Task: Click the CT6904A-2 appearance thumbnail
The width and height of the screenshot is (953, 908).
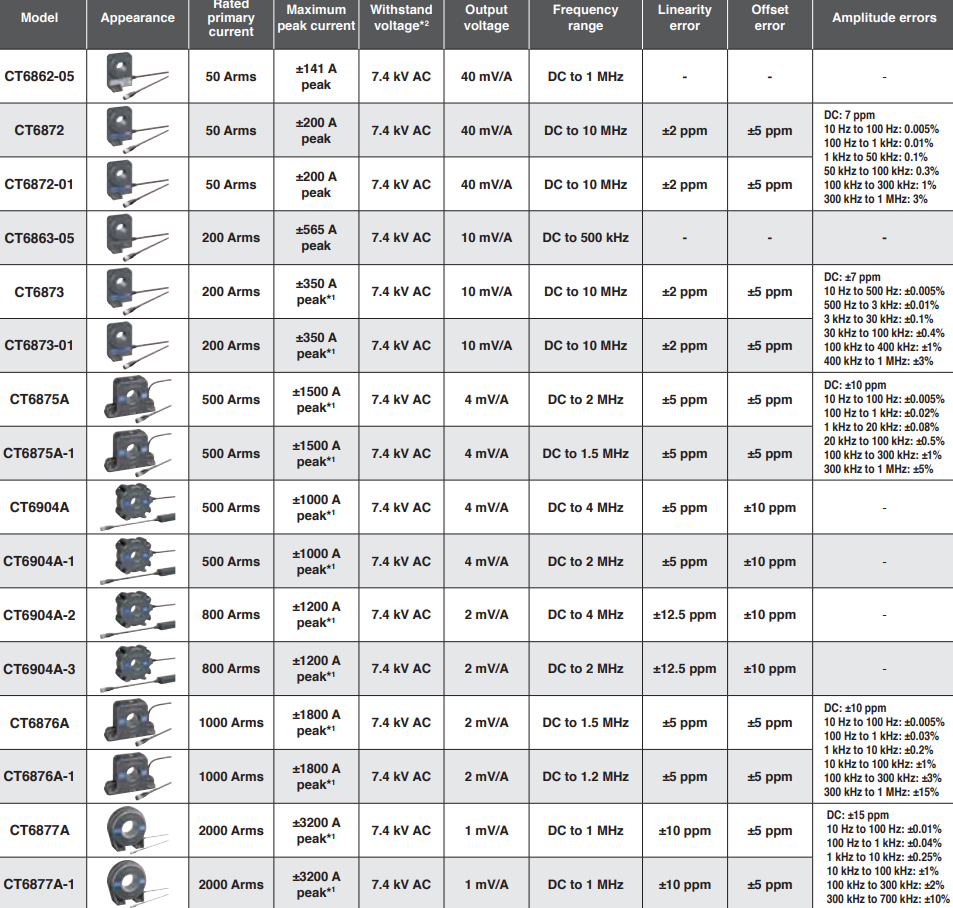Action: pos(137,614)
